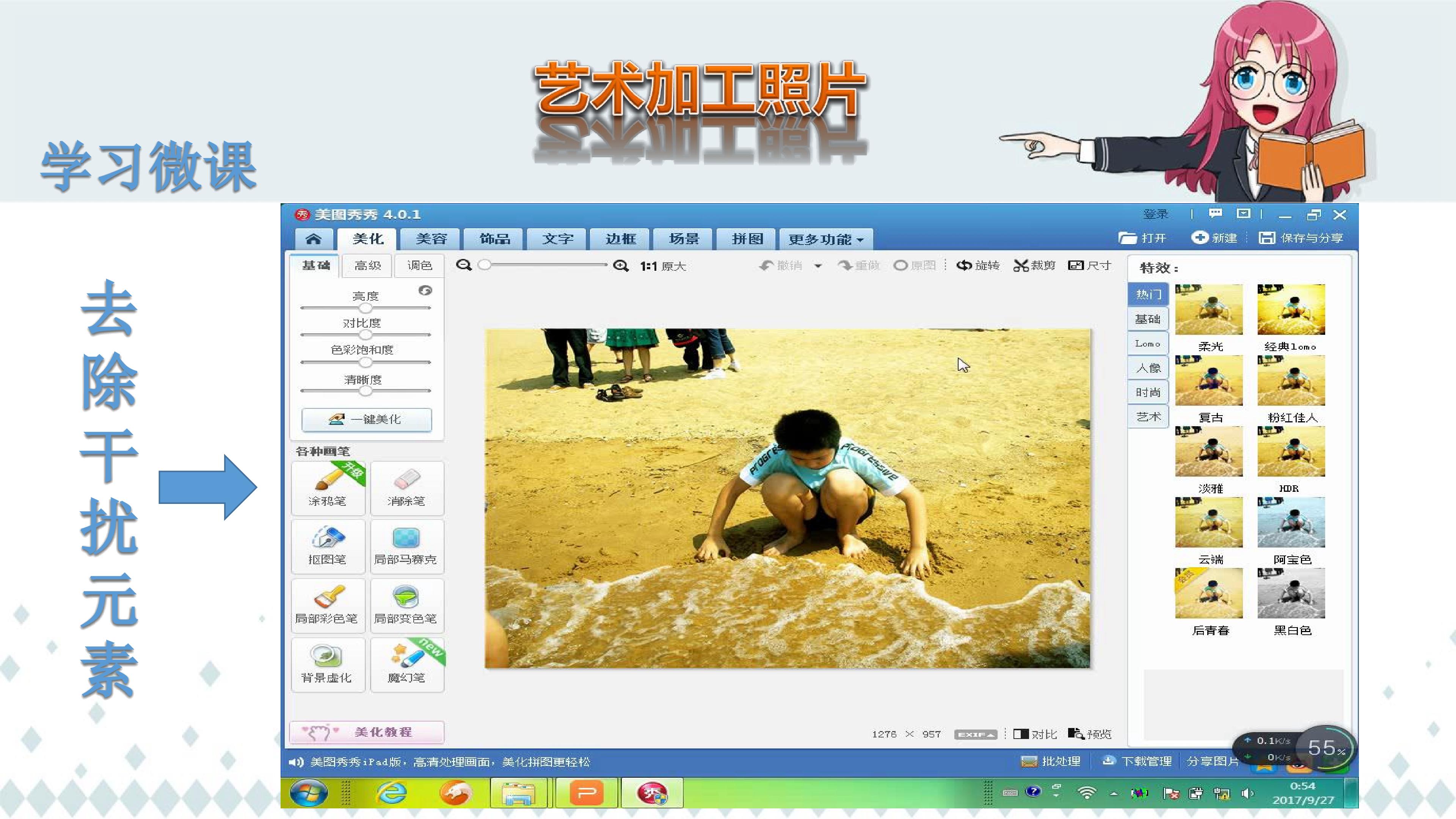Expand the EXIF info panel
The width and height of the screenshot is (1456, 819).
point(976,734)
